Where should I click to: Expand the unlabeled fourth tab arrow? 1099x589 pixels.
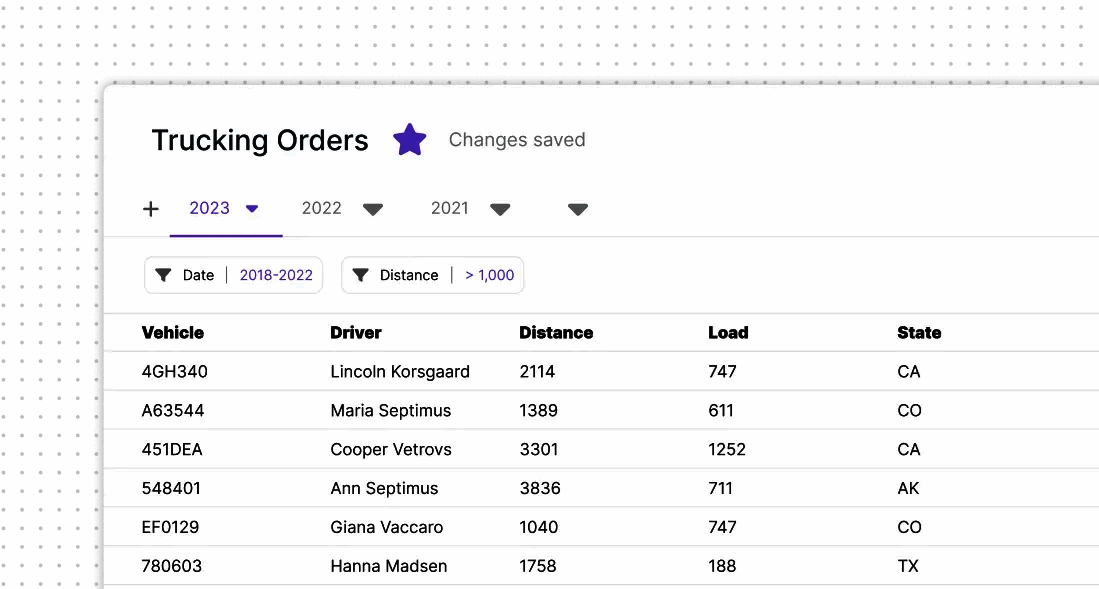577,209
